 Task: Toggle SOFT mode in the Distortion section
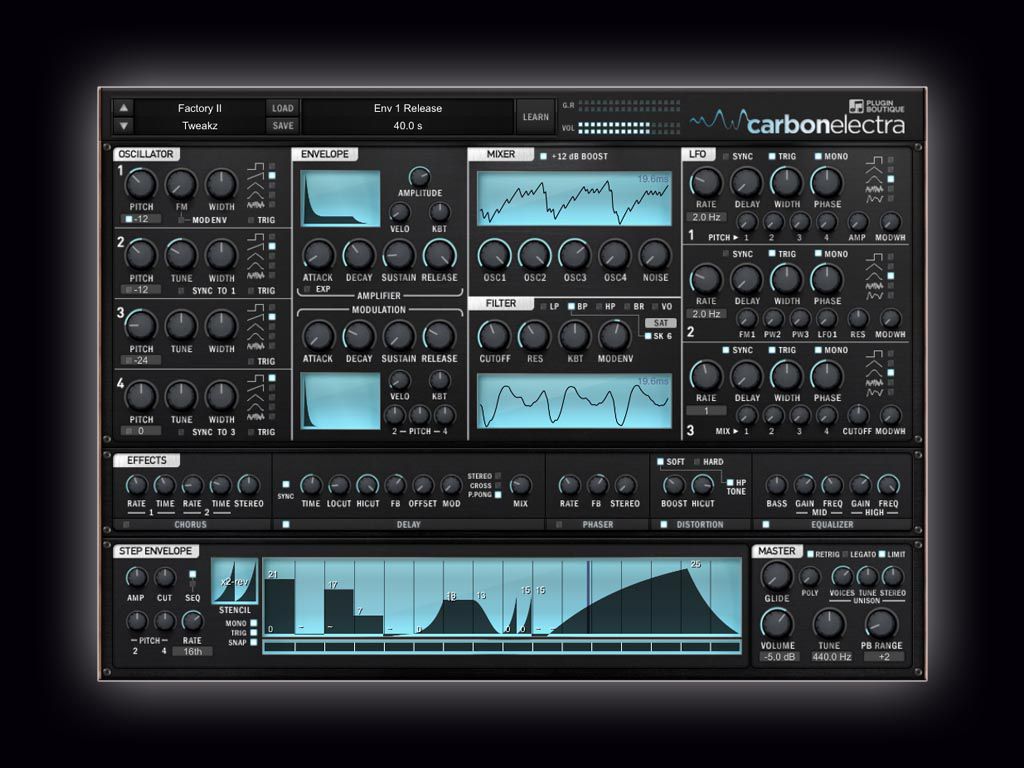coord(660,461)
